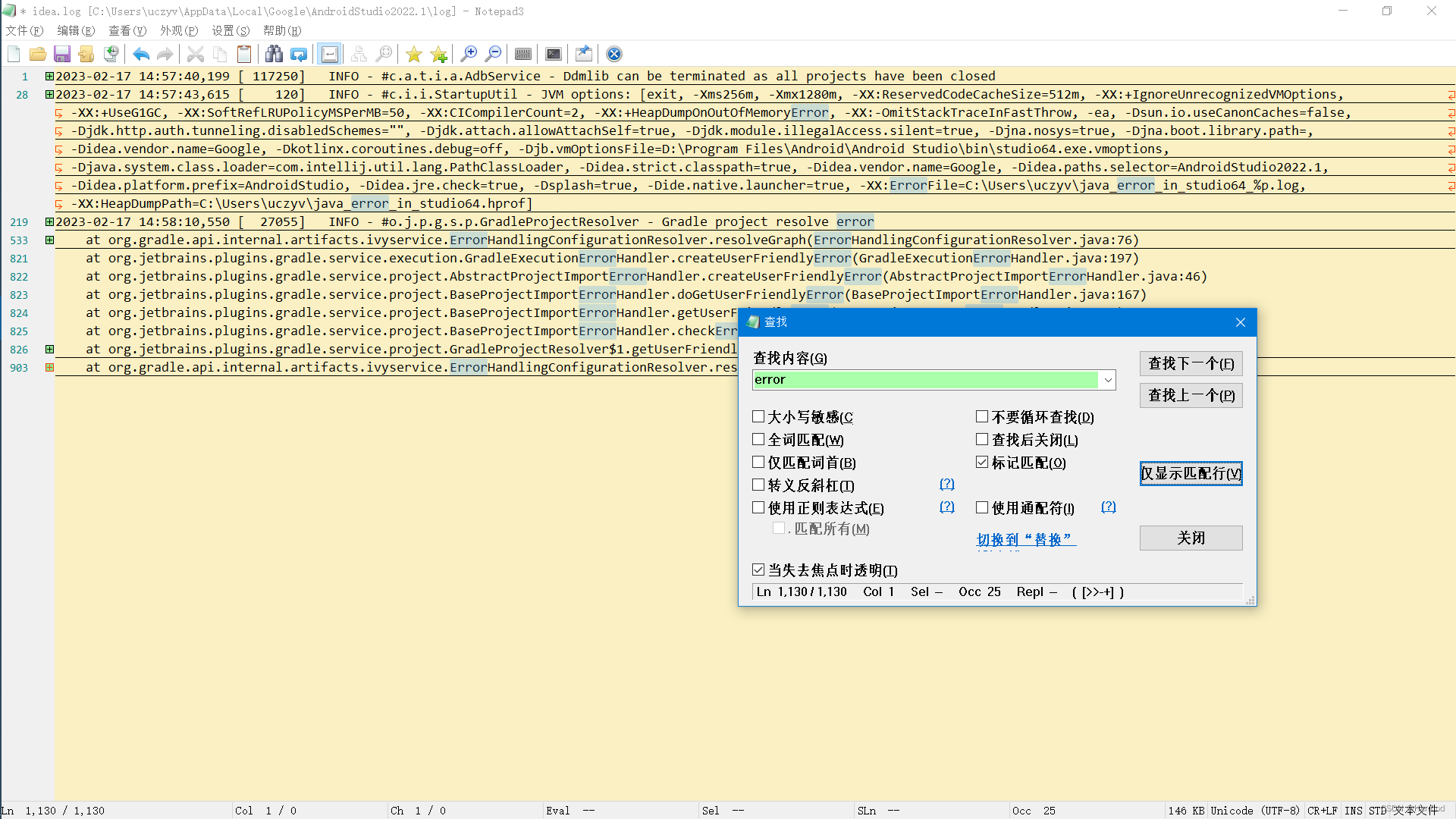Image resolution: width=1456 pixels, height=819 pixels.
Task: Open the recent files history icon
Action: pyautogui.click(x=111, y=54)
